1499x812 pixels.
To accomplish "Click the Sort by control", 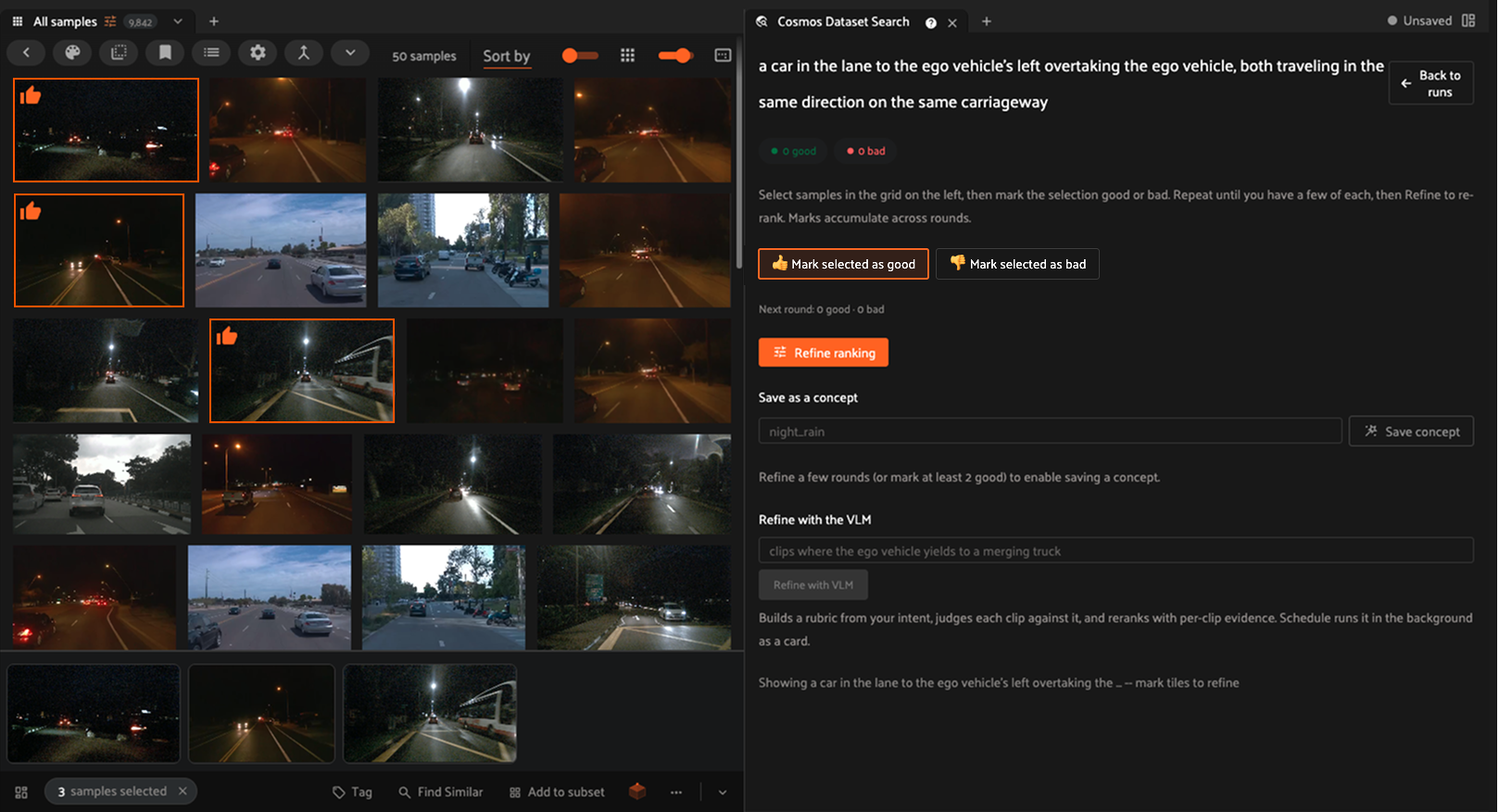I will coord(507,56).
